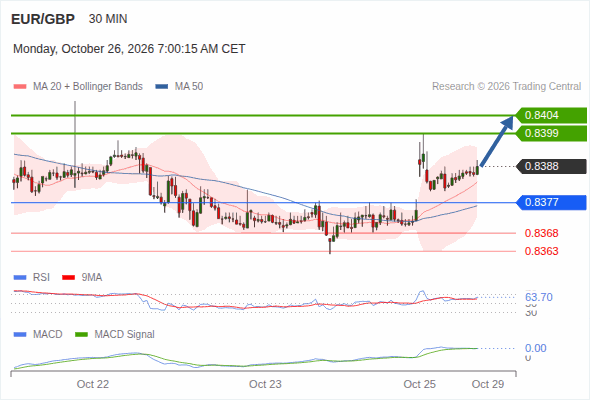Screen dimensions: 590x400
Task: Click the 63.70 RSI value label
Action: (539, 297)
